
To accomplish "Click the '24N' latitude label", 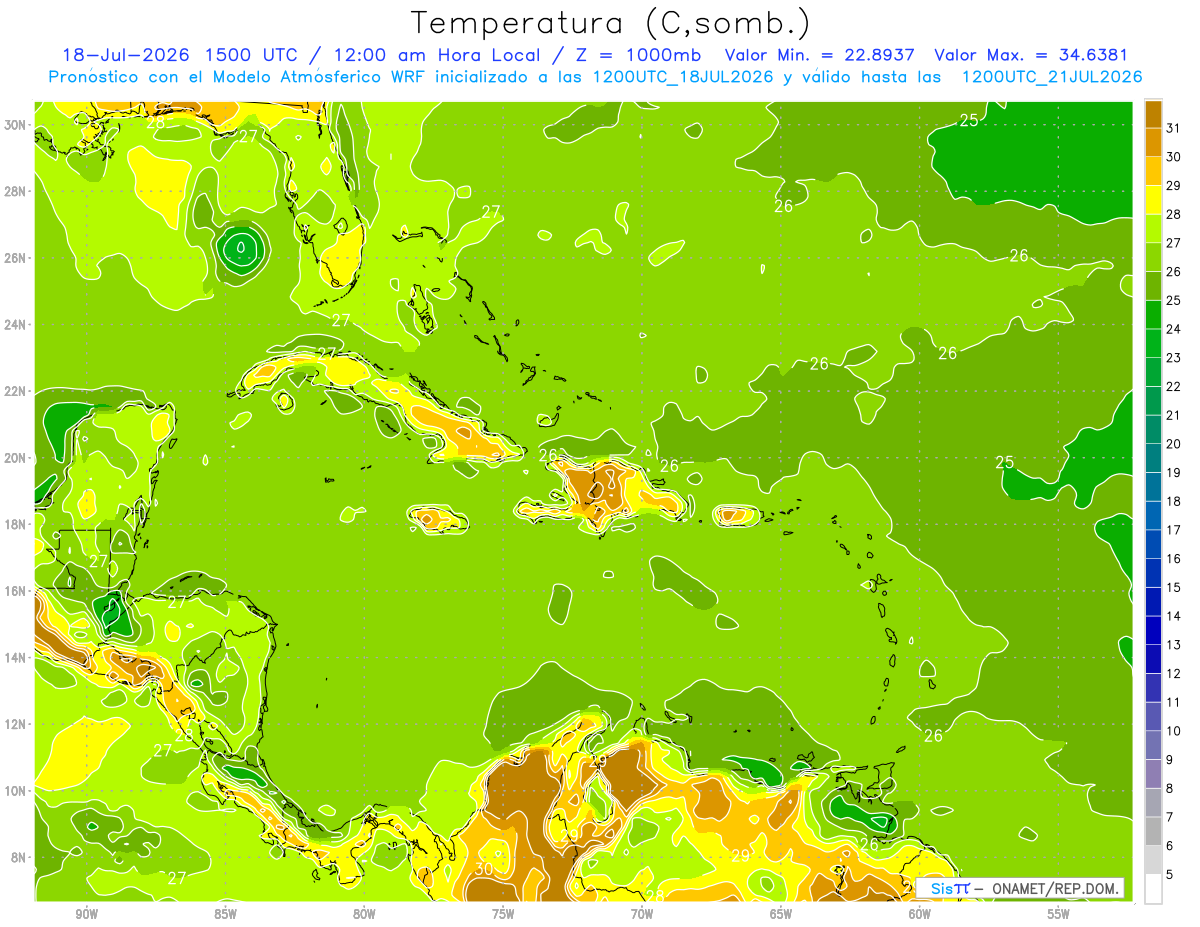I will [x=16, y=325].
